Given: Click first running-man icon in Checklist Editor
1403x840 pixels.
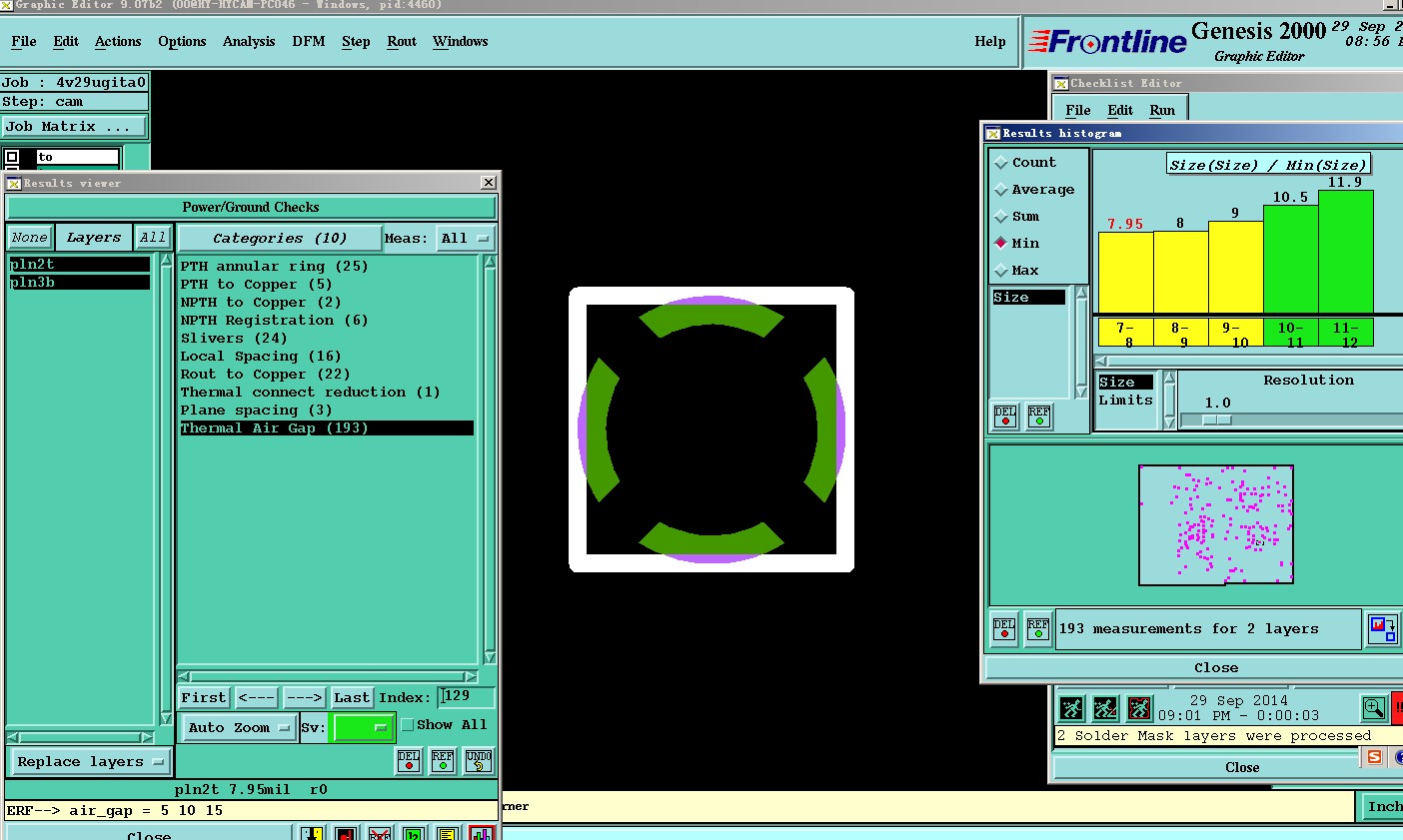Looking at the screenshot, I should [x=1071, y=708].
